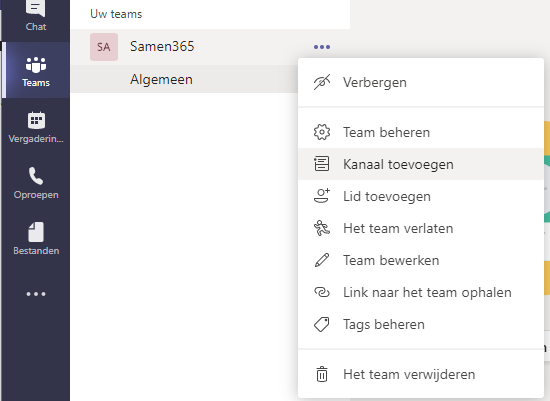This screenshot has width=550, height=401.
Task: Click the tag icon for Tags beheren
Action: pyautogui.click(x=322, y=325)
